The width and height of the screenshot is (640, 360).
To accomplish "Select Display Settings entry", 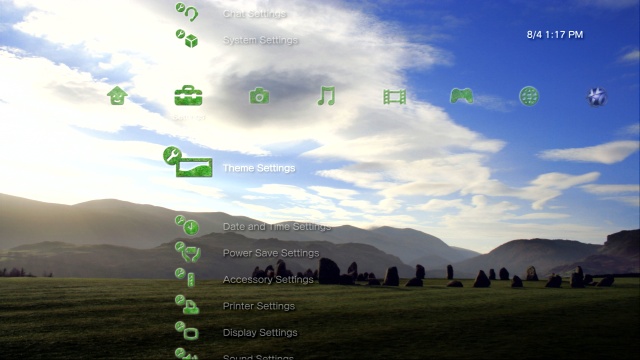I will tap(260, 333).
